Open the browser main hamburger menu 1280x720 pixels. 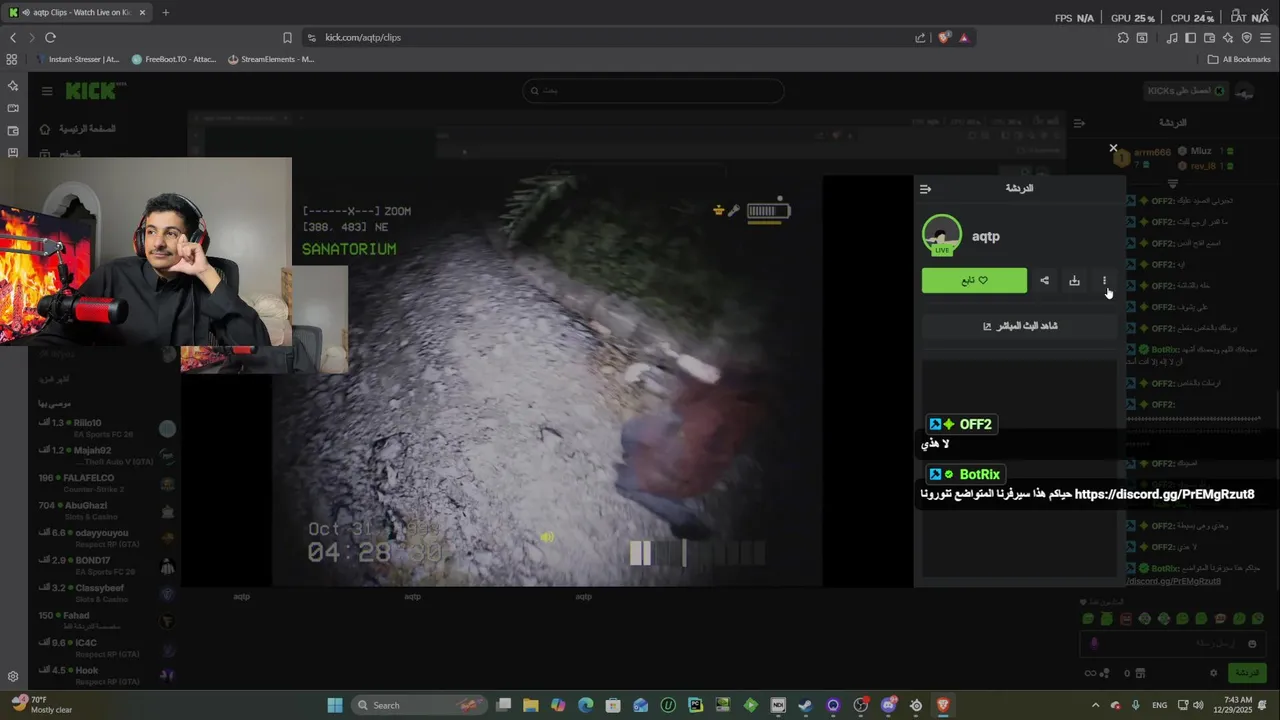pyautogui.click(x=1265, y=37)
